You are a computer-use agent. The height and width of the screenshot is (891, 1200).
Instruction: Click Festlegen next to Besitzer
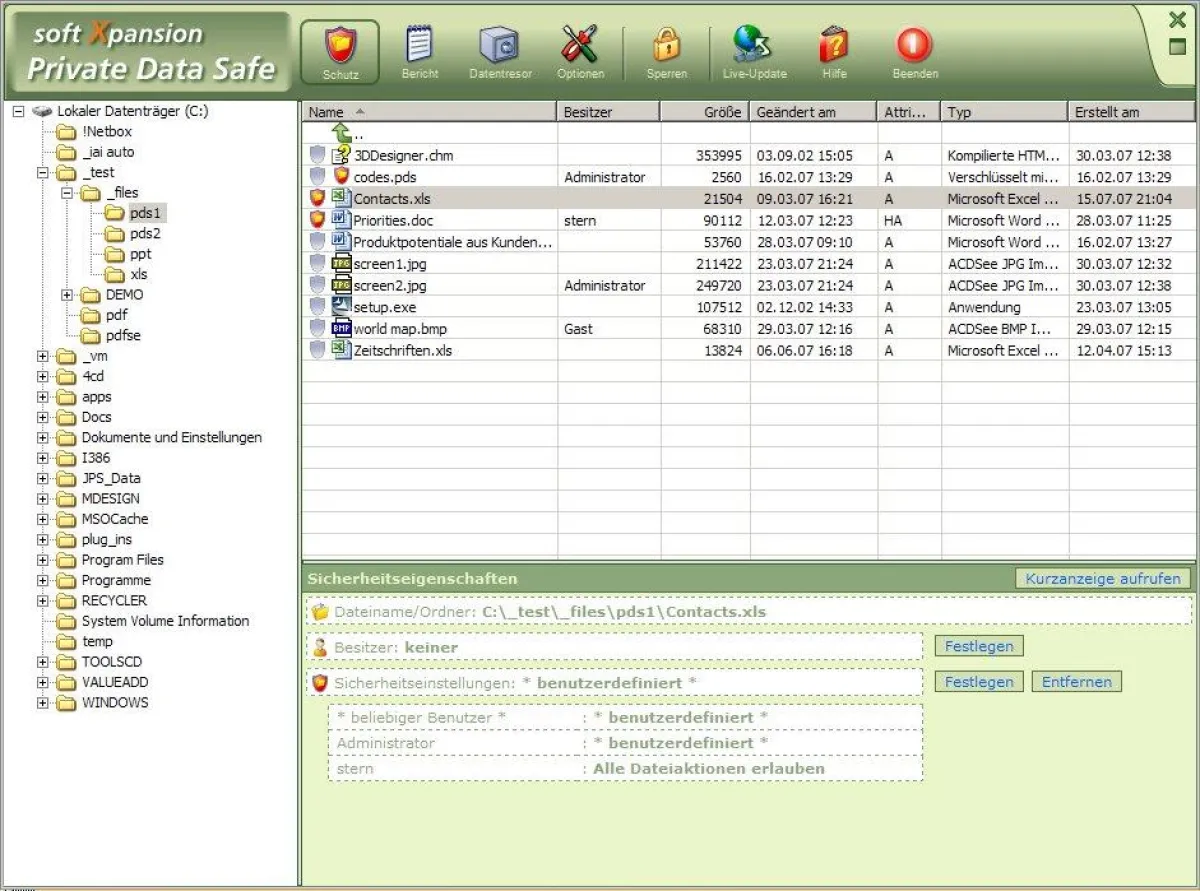pos(978,645)
